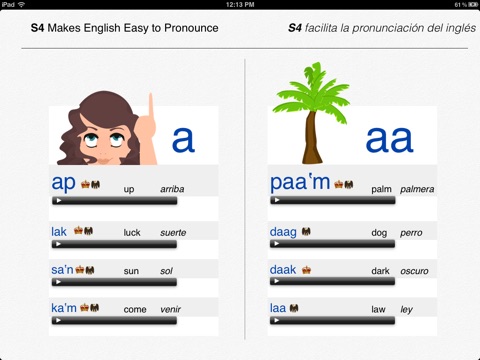Screen dimensions: 480x360
Task: Click the English word 'palm'
Action: pyautogui.click(x=381, y=189)
